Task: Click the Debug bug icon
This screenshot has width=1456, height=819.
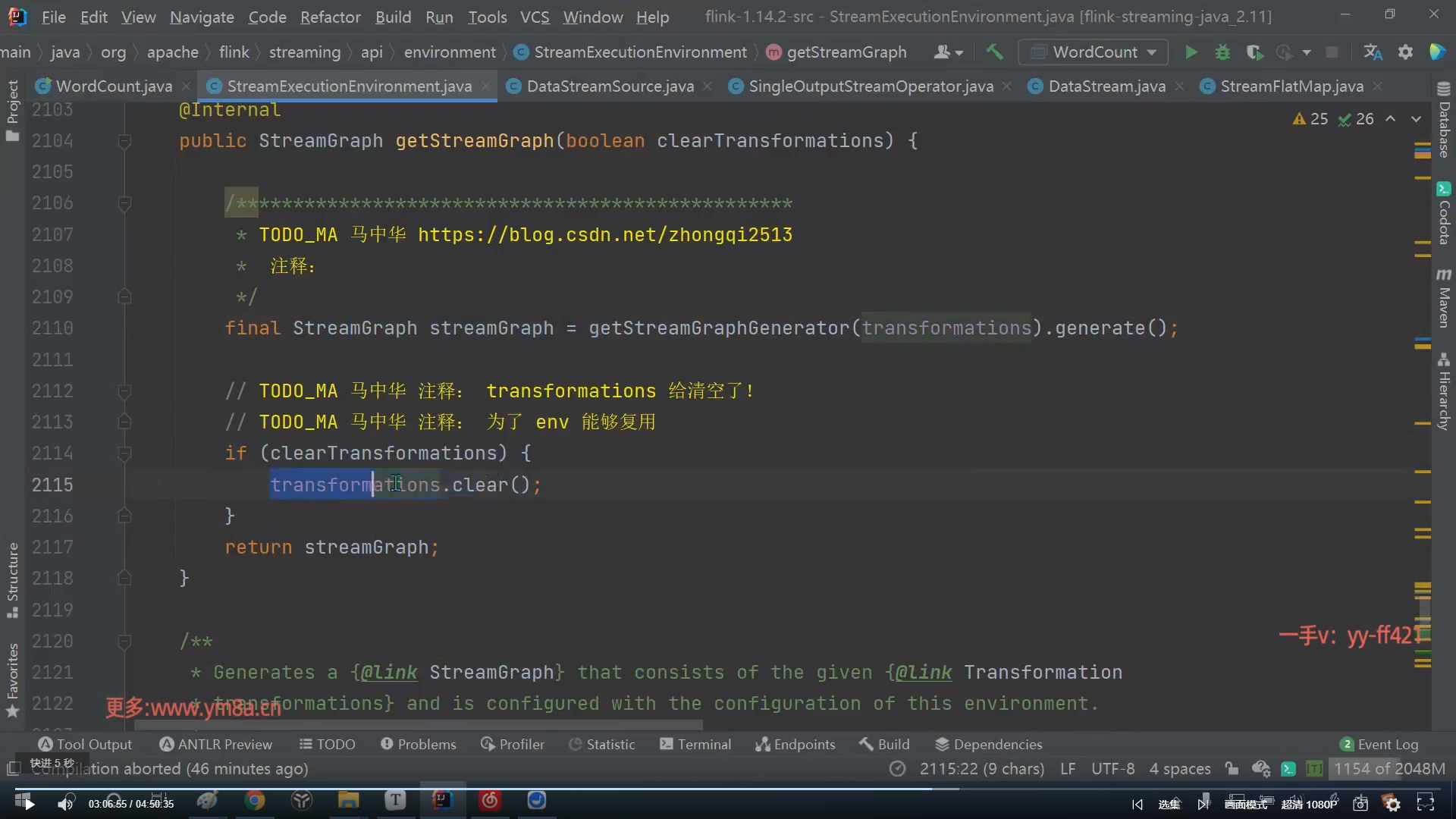Action: tap(1222, 52)
